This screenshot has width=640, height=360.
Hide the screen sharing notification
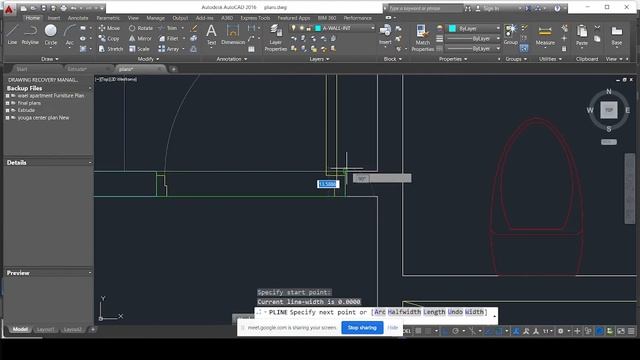click(x=393, y=328)
